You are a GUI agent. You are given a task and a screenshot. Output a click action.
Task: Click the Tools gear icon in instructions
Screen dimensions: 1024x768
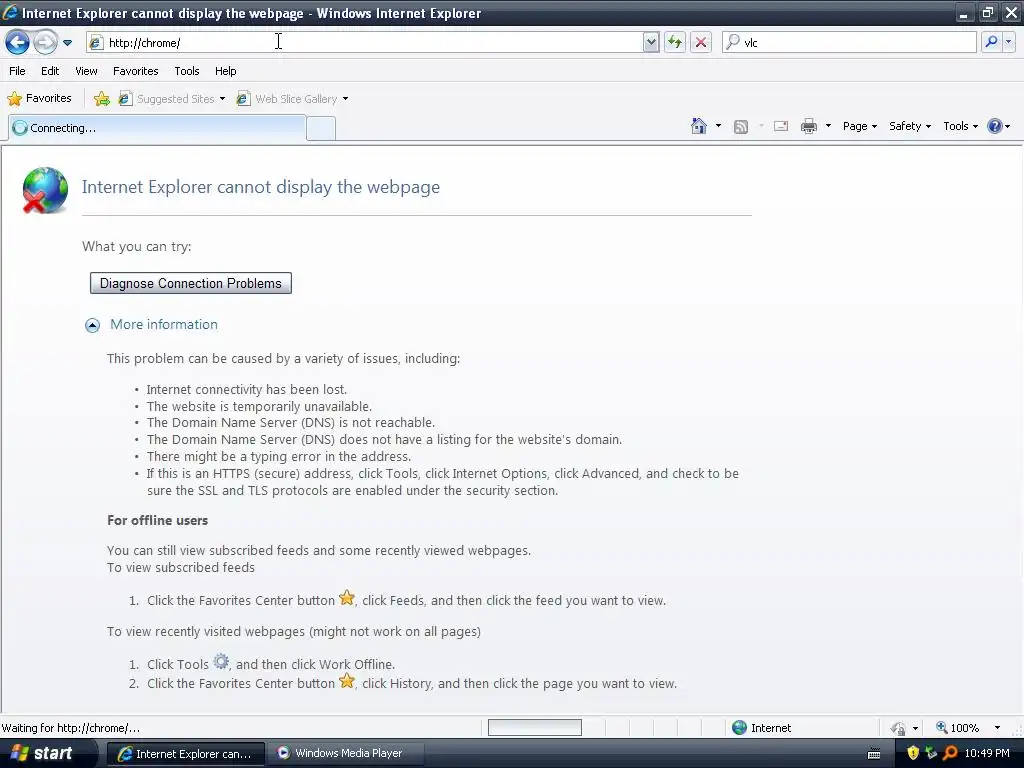click(221, 662)
